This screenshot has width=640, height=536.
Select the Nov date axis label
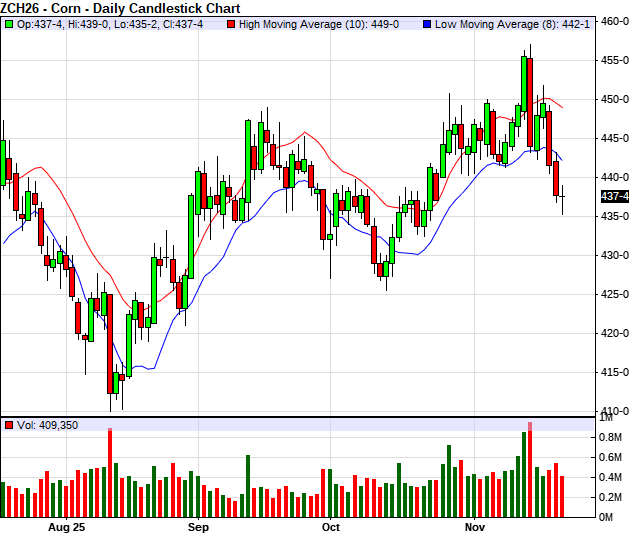coord(475,526)
